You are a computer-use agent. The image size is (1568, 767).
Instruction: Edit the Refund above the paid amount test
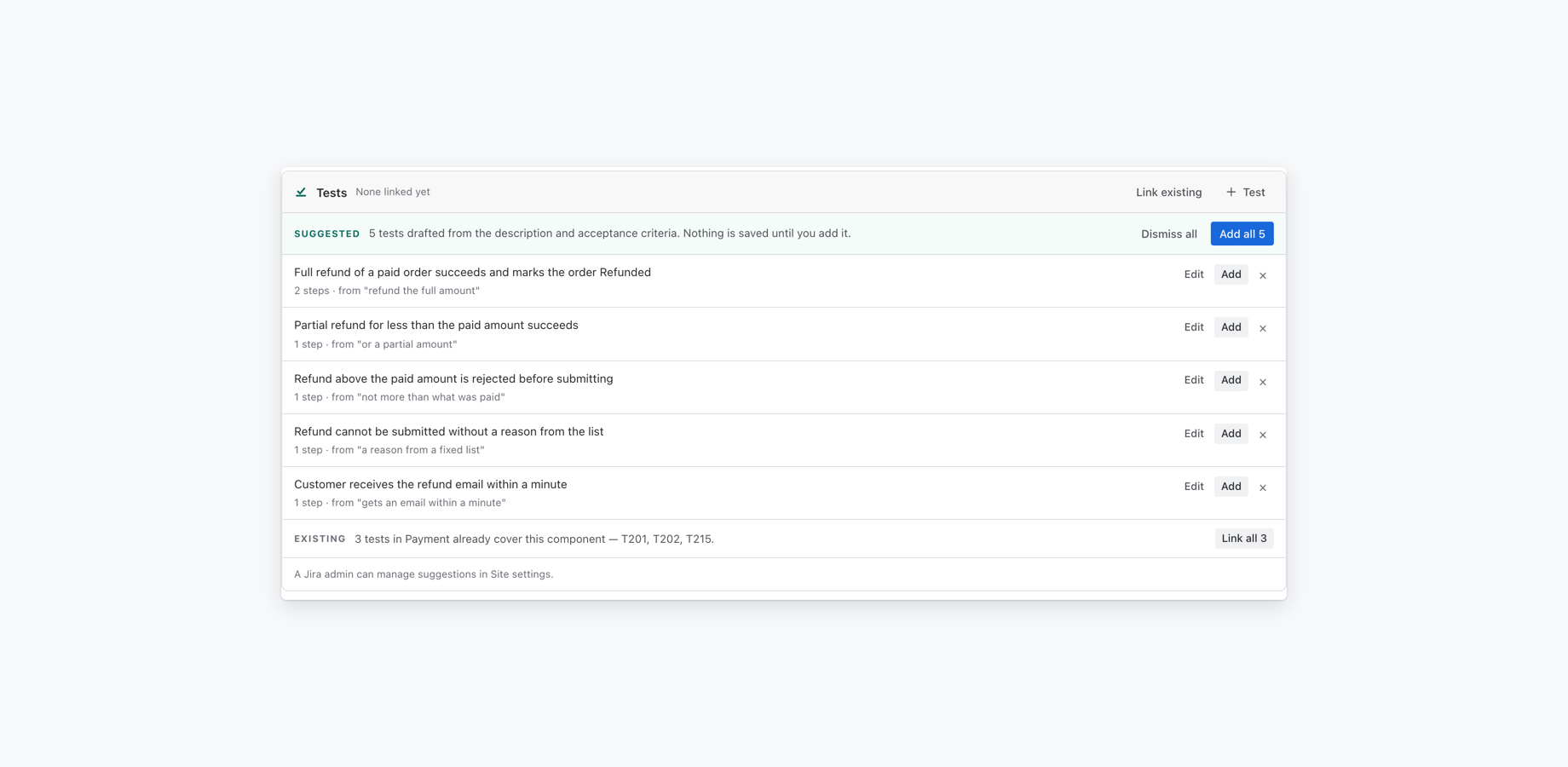tap(1193, 380)
